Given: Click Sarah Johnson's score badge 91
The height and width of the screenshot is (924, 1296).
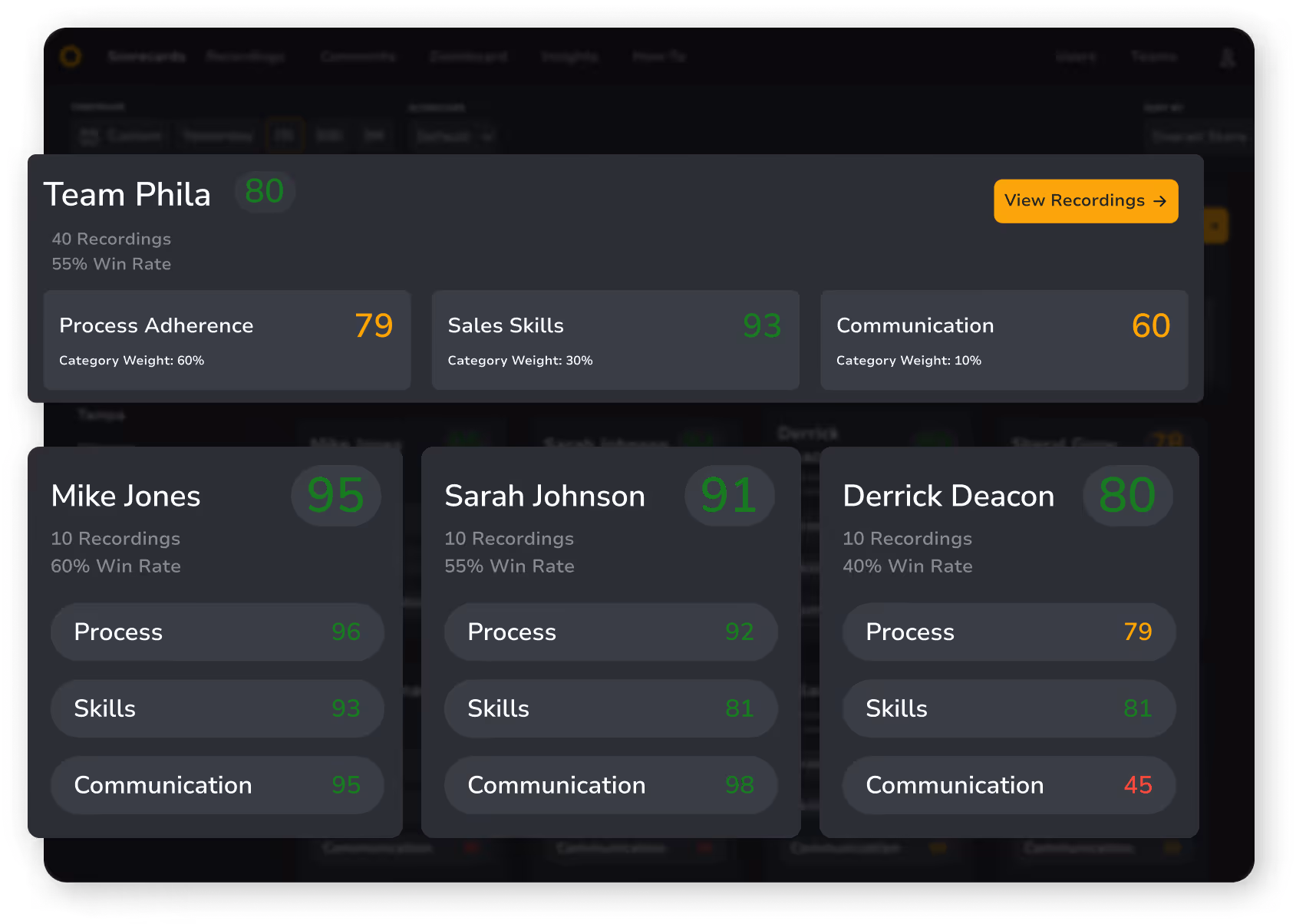Looking at the screenshot, I should click(x=729, y=495).
